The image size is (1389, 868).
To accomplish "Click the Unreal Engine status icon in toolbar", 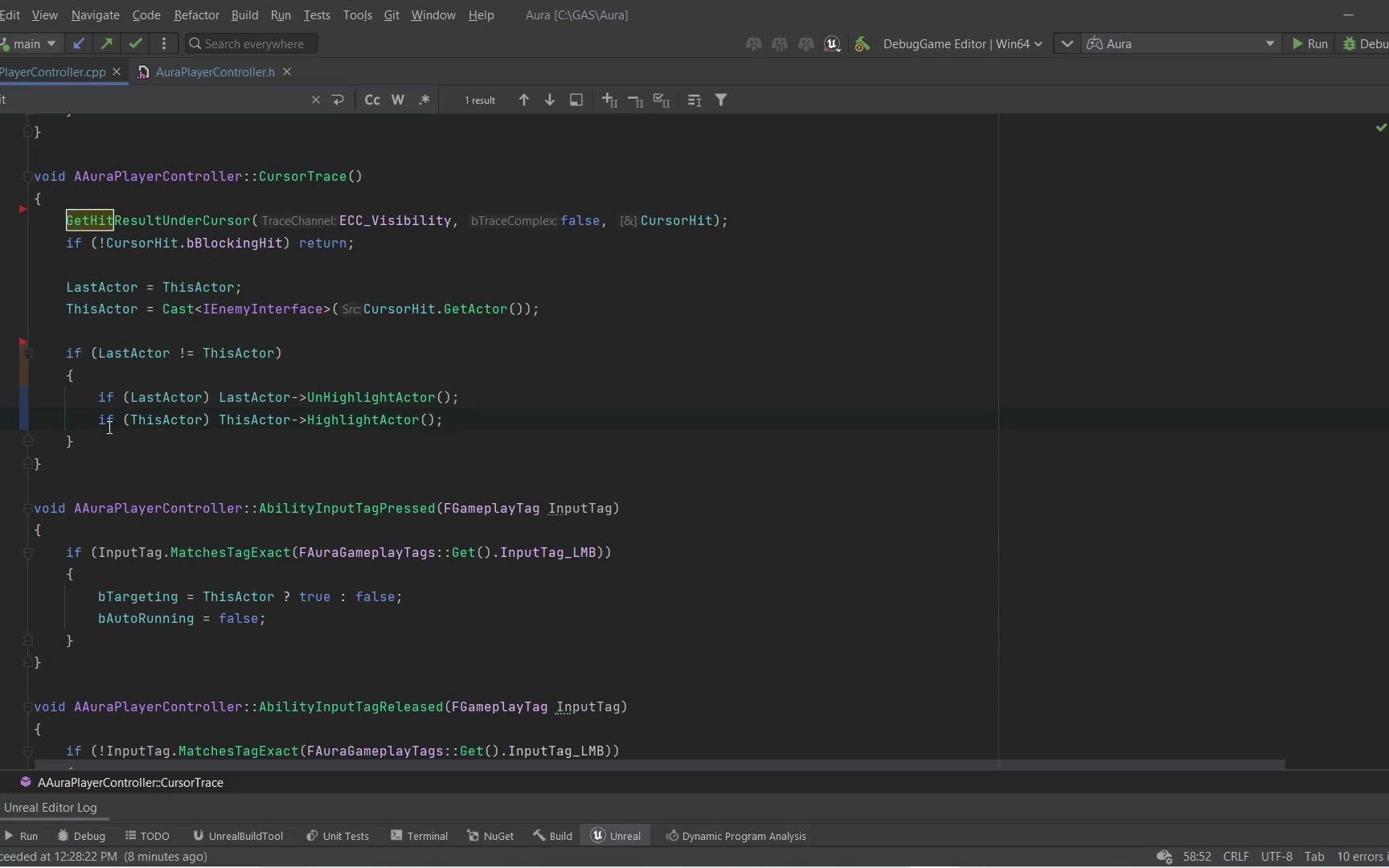I will (833, 44).
